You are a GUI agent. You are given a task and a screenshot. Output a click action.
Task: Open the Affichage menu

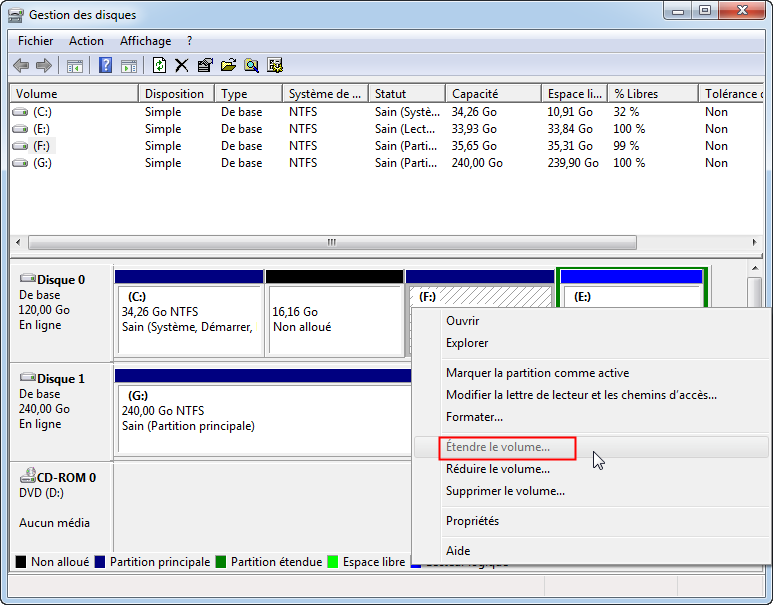[x=145, y=41]
